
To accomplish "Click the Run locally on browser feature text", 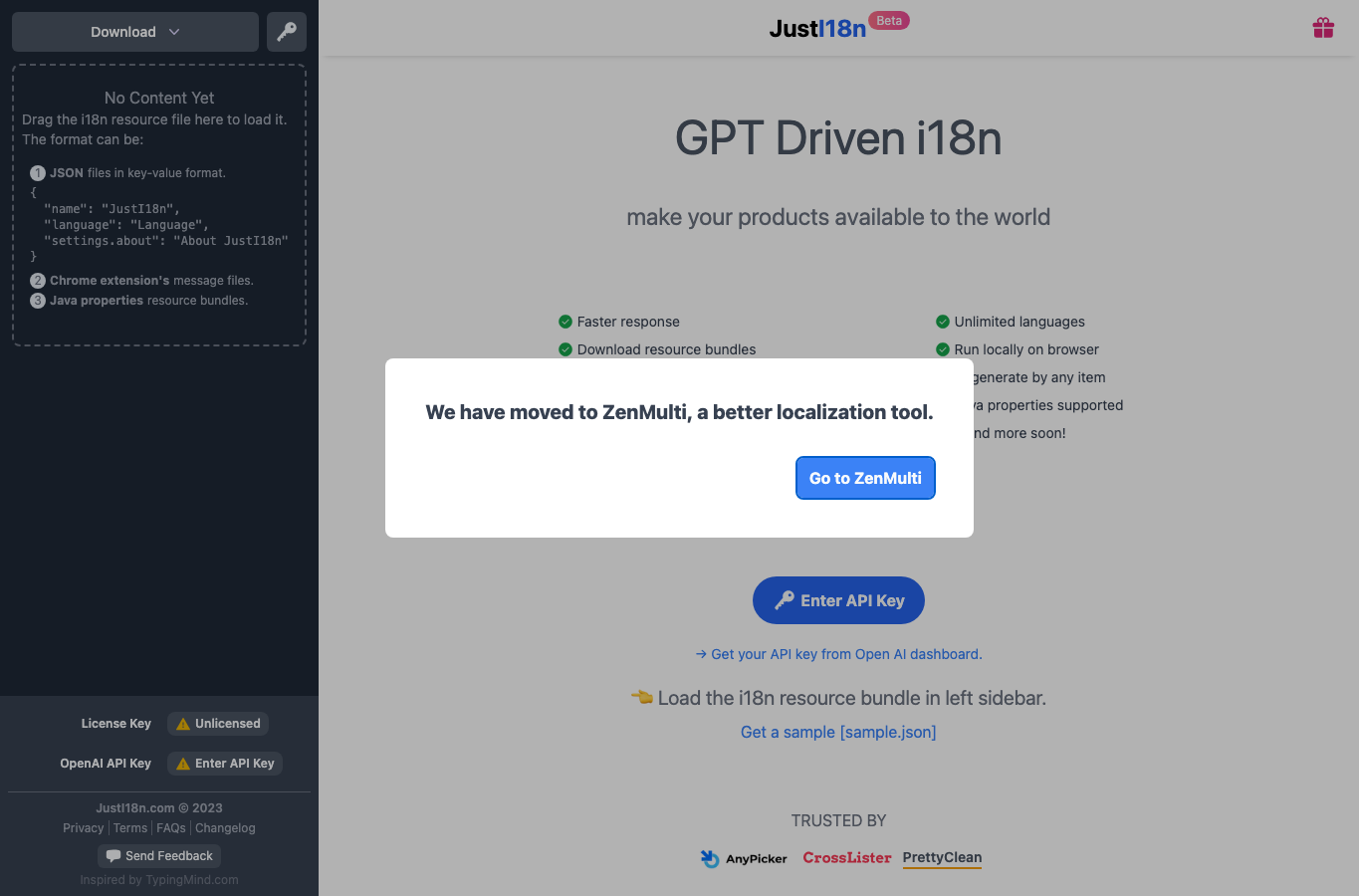I will (1026, 349).
